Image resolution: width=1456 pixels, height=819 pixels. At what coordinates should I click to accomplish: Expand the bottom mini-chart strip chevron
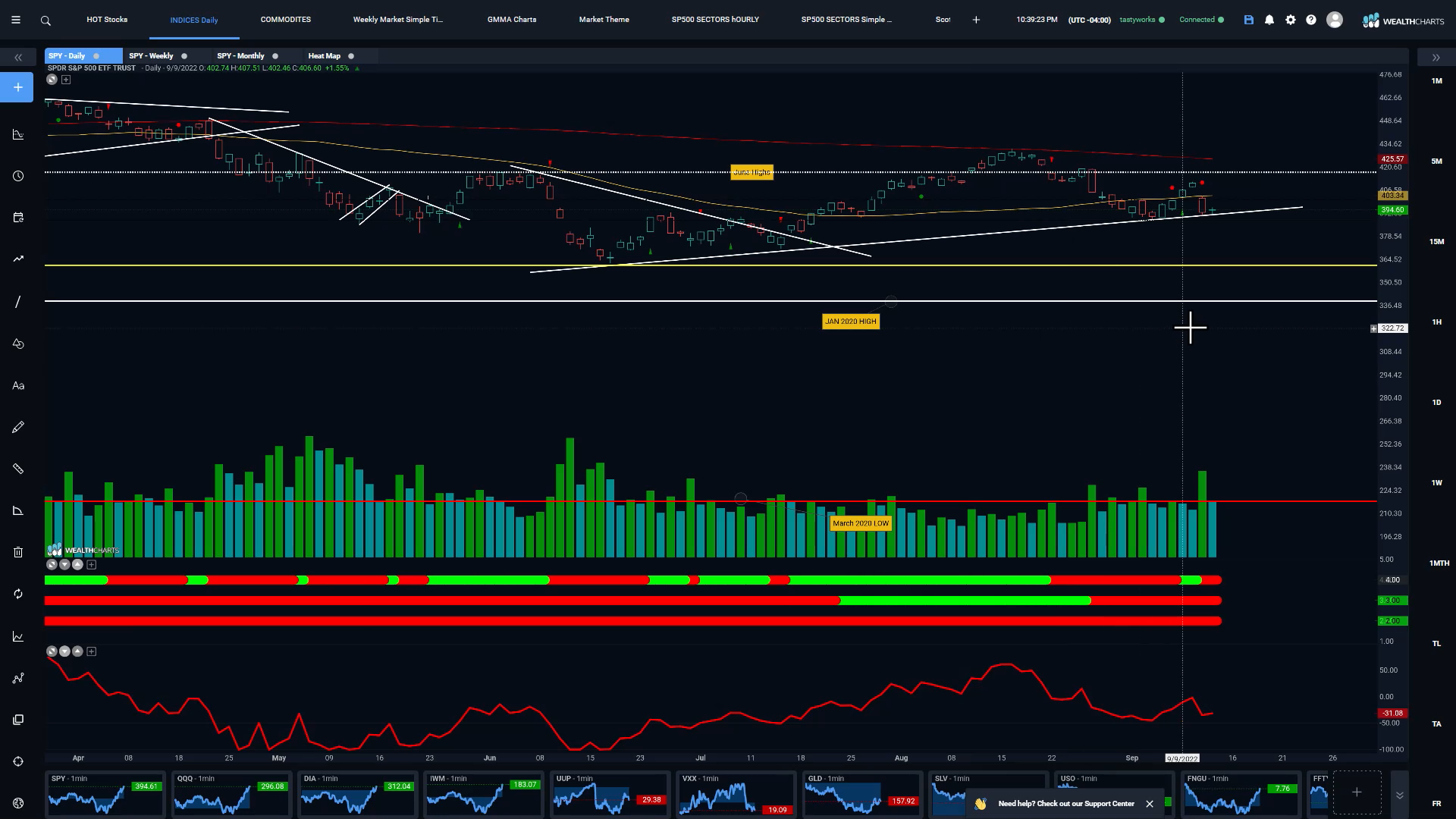(1400, 795)
